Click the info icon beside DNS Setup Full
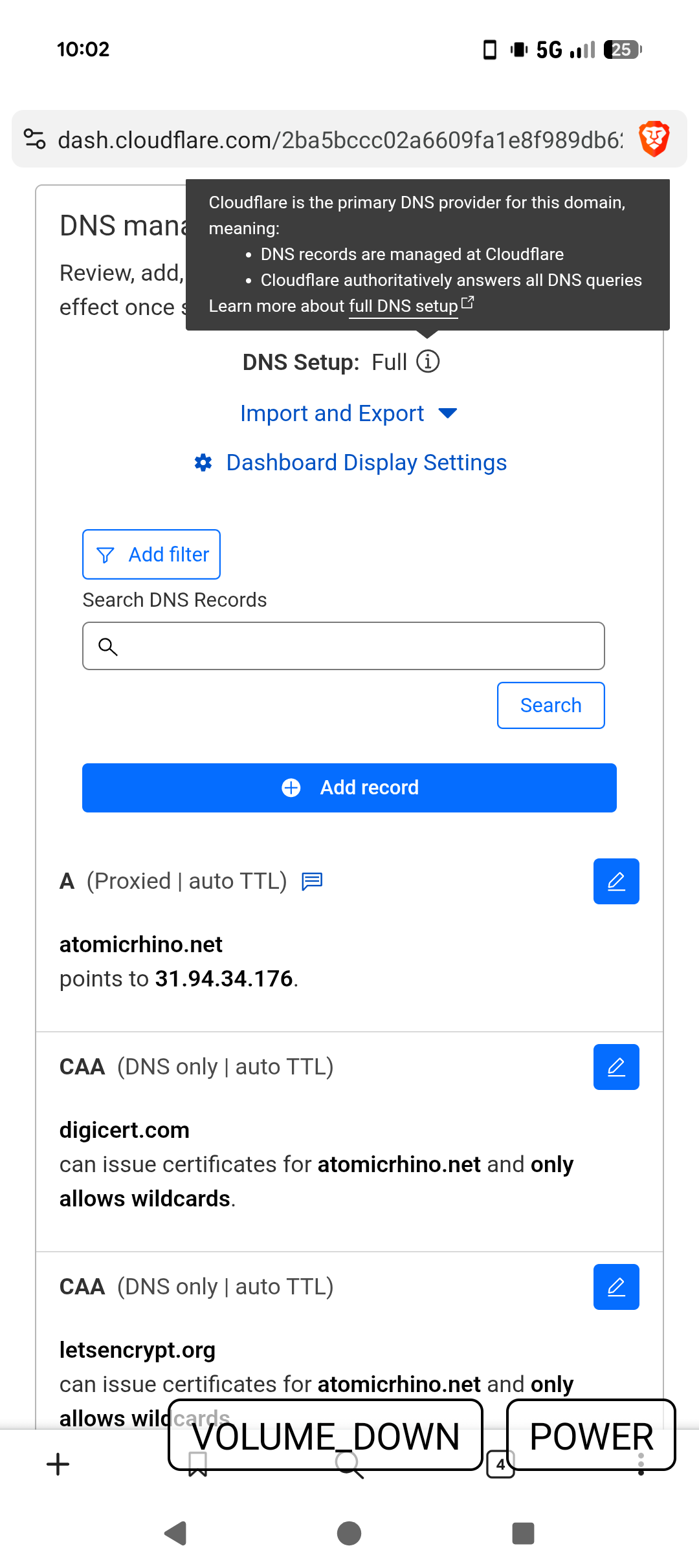This screenshot has width=699, height=1568. pyautogui.click(x=427, y=362)
